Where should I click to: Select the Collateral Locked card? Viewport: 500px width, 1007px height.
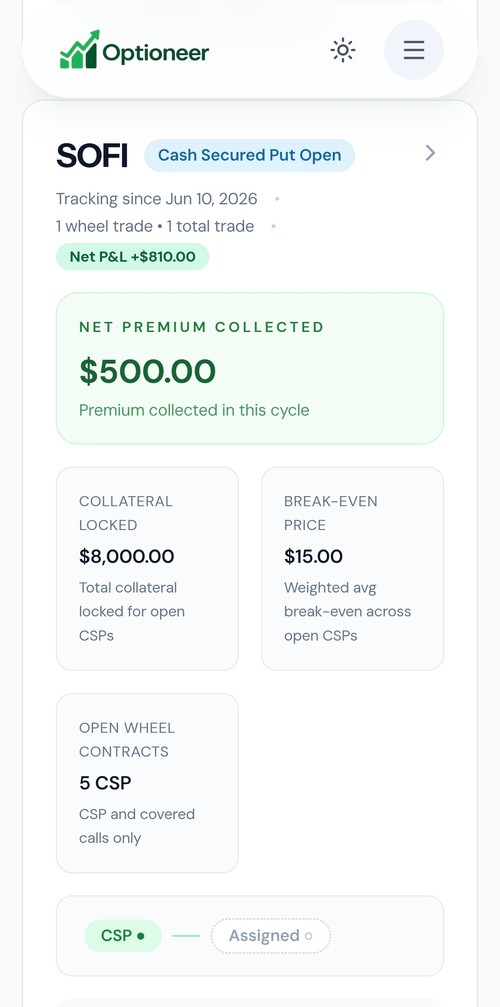pyautogui.click(x=148, y=569)
